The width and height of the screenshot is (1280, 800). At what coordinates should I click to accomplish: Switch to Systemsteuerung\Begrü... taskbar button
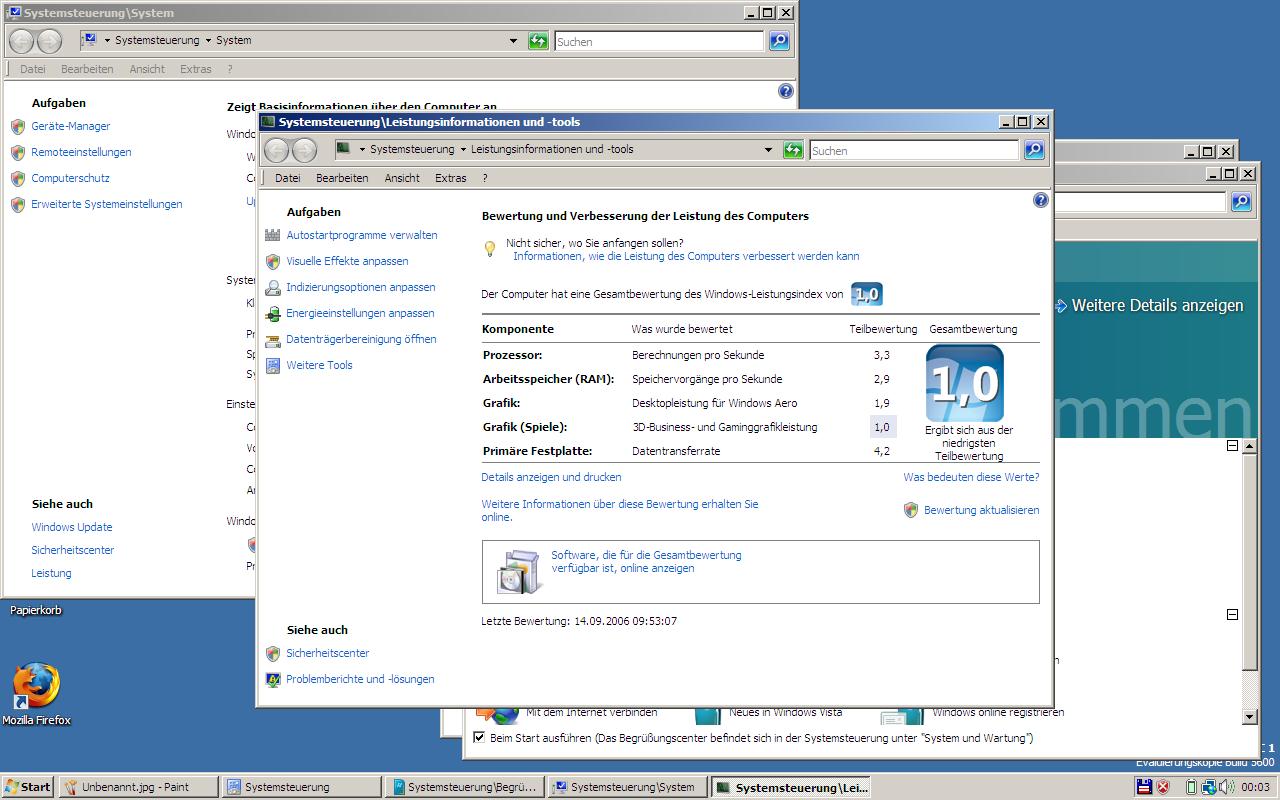pyautogui.click(x=465, y=787)
